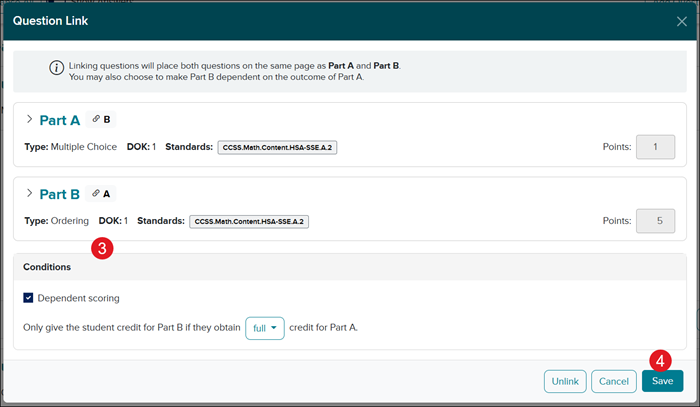Save the question link settings

662,381
